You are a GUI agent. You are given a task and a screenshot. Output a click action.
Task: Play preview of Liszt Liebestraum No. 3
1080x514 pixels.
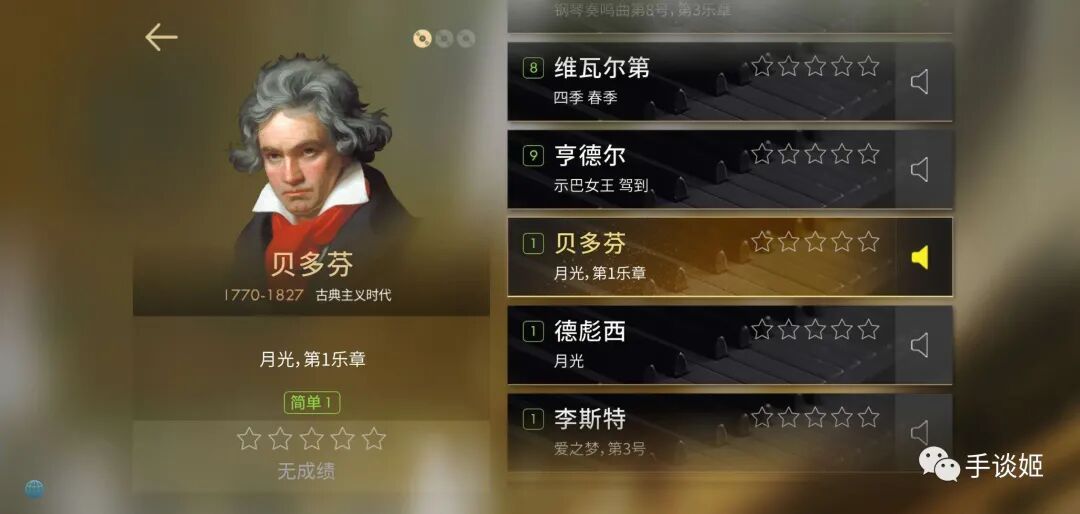click(920, 432)
